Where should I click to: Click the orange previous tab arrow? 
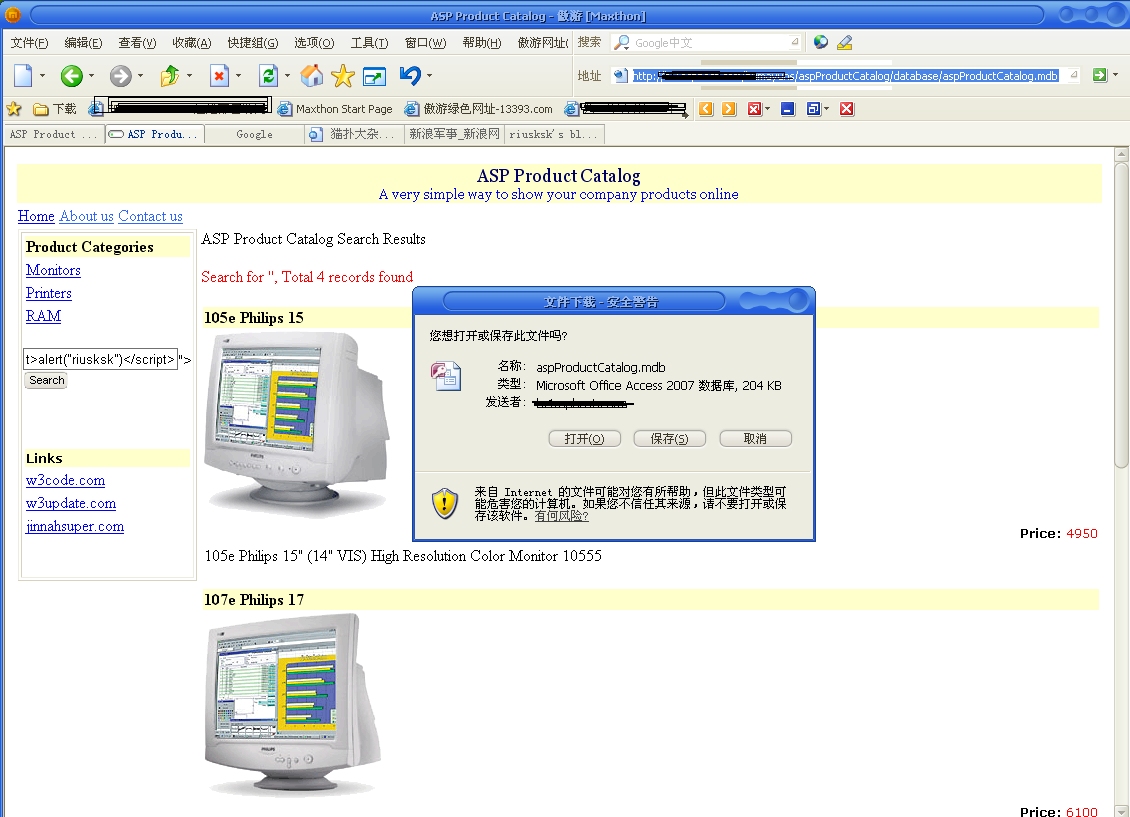point(706,109)
